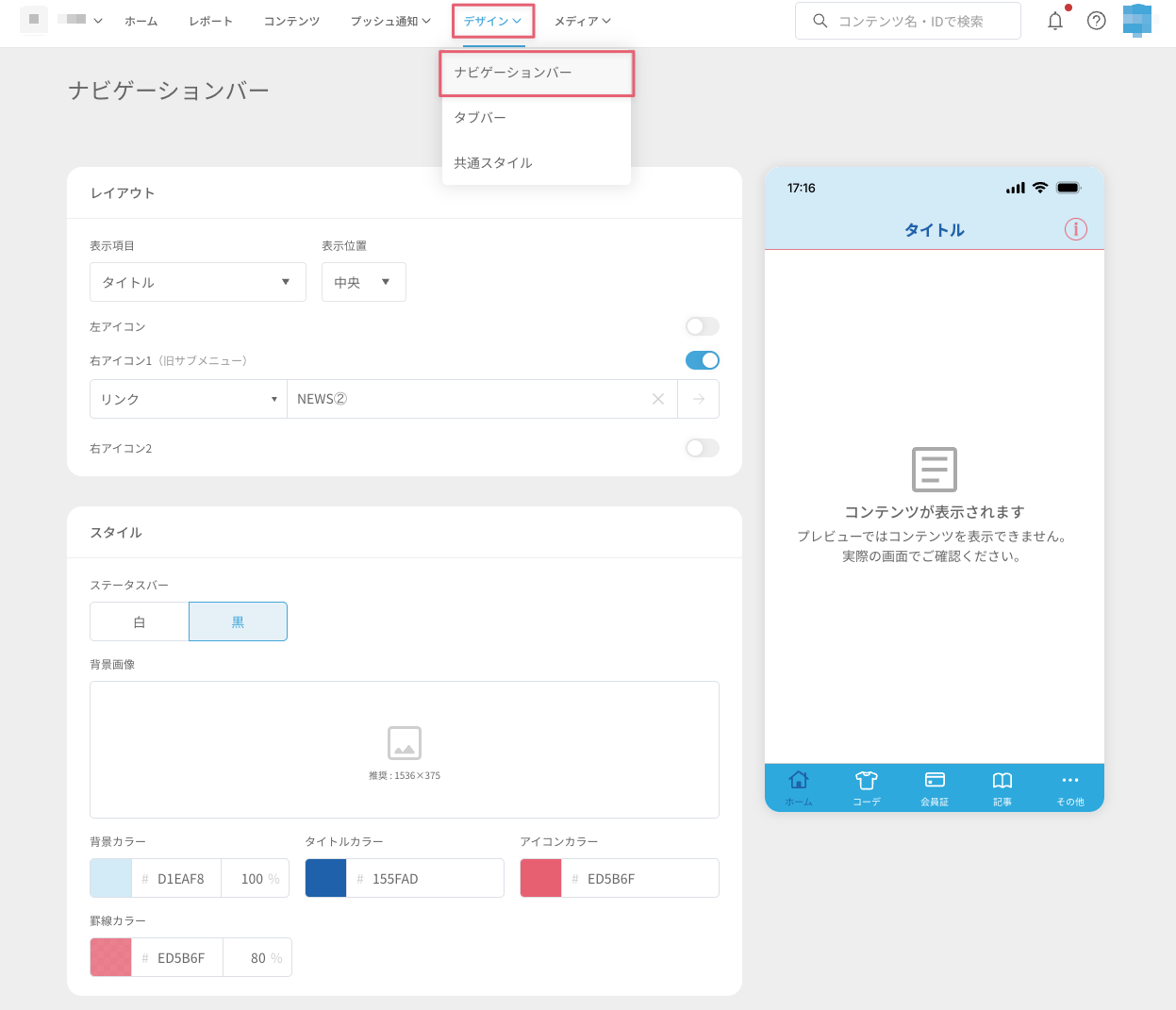This screenshot has height=1010, width=1176.
Task: Tap the 記事 book icon in the preview
Action: point(1002,780)
